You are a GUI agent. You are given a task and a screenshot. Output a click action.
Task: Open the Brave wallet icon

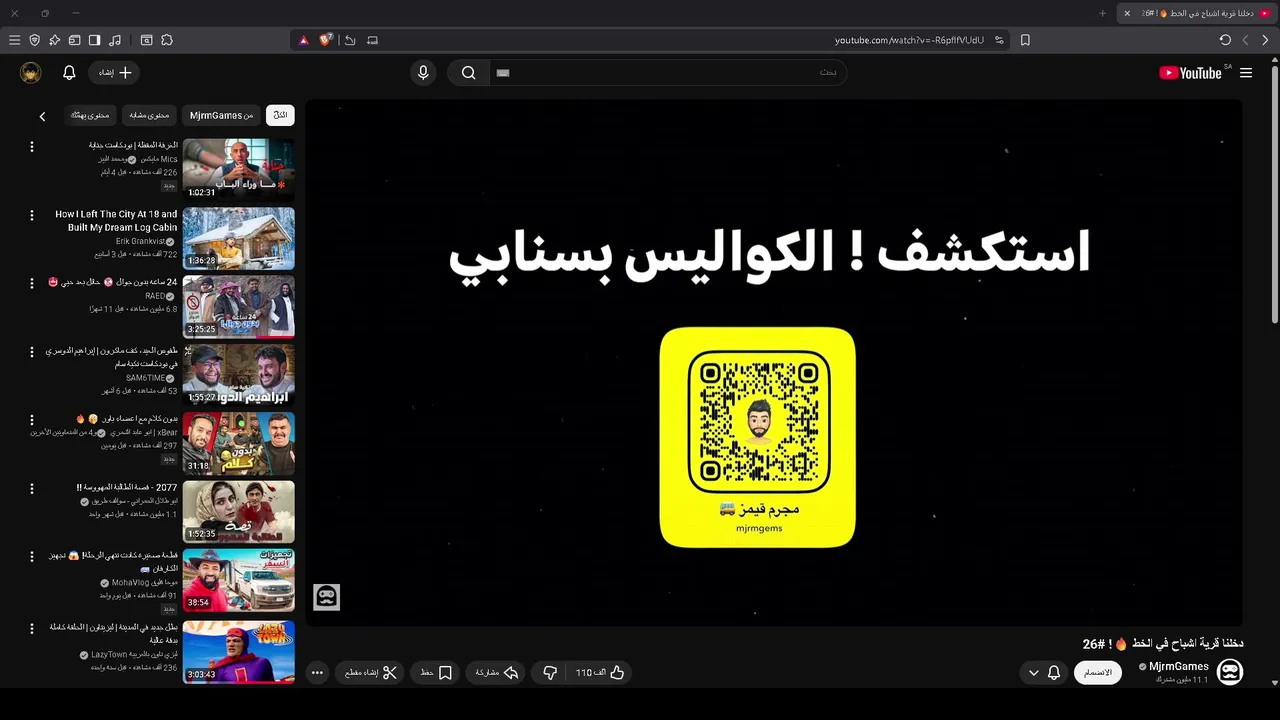click(75, 40)
